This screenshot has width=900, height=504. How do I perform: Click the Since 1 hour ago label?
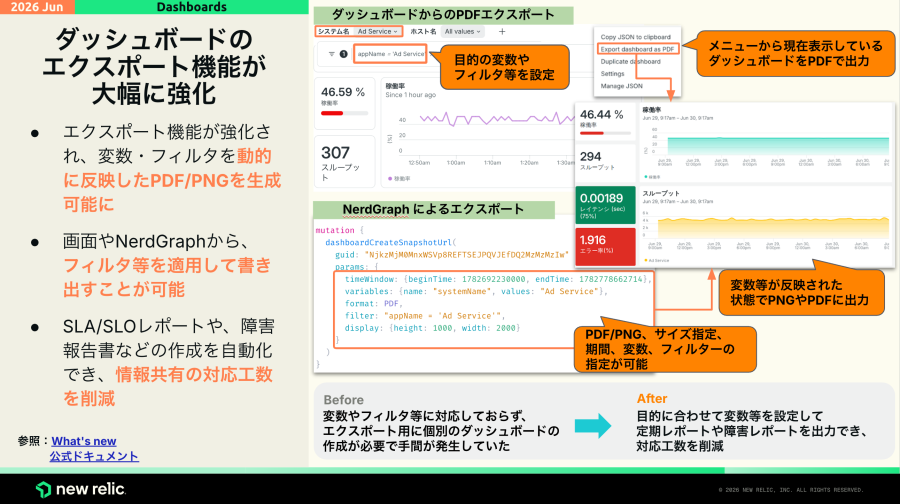pos(410,95)
